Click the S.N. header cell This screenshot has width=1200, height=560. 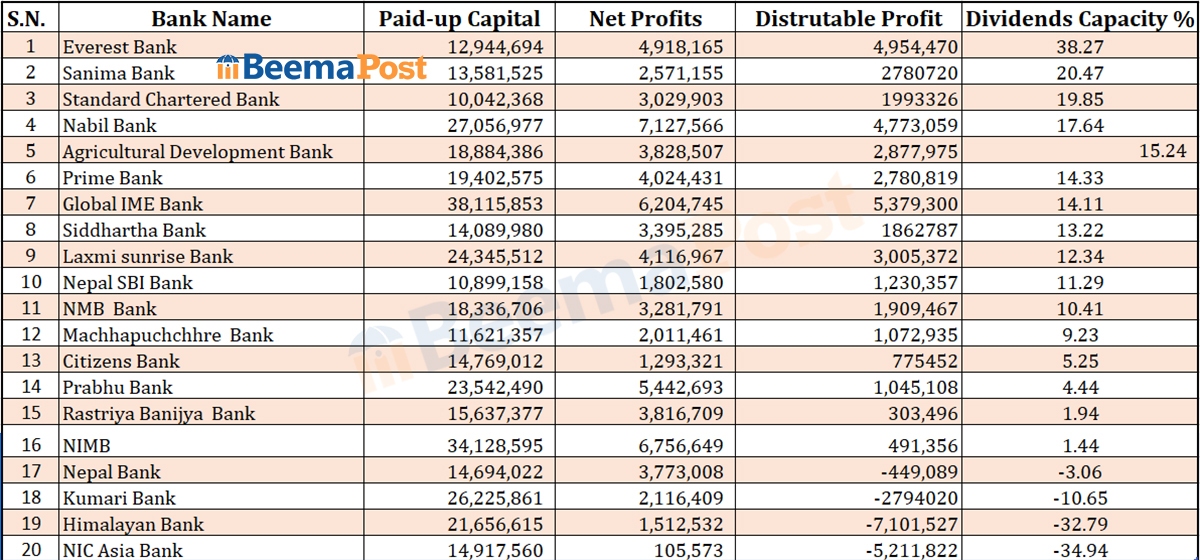click(30, 19)
